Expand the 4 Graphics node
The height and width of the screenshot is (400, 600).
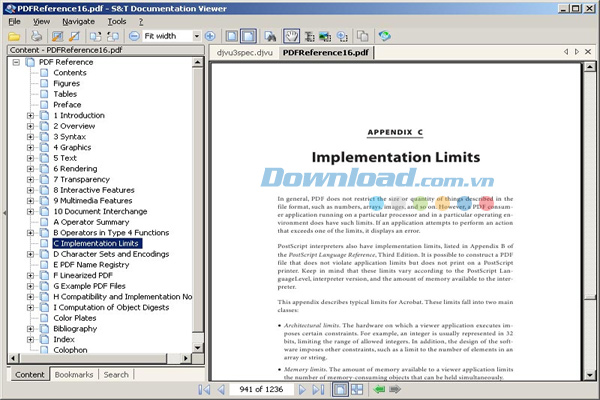click(x=30, y=147)
